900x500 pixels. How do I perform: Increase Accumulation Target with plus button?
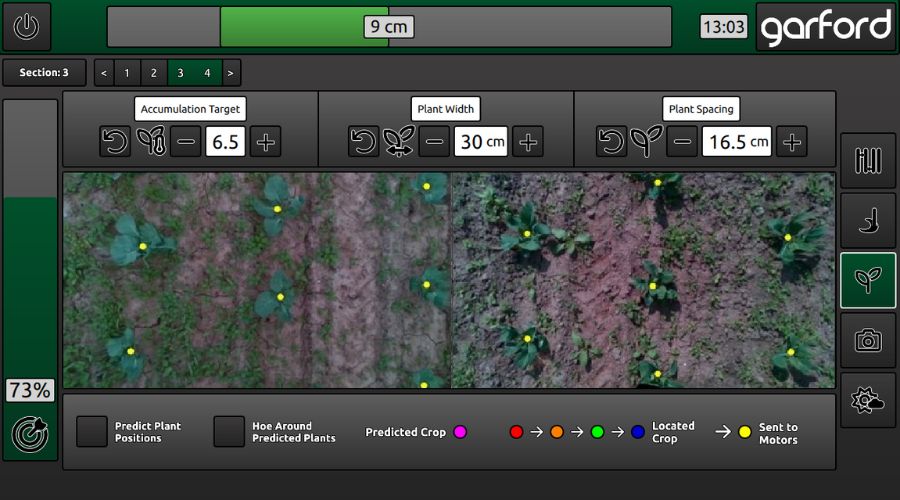click(x=265, y=142)
